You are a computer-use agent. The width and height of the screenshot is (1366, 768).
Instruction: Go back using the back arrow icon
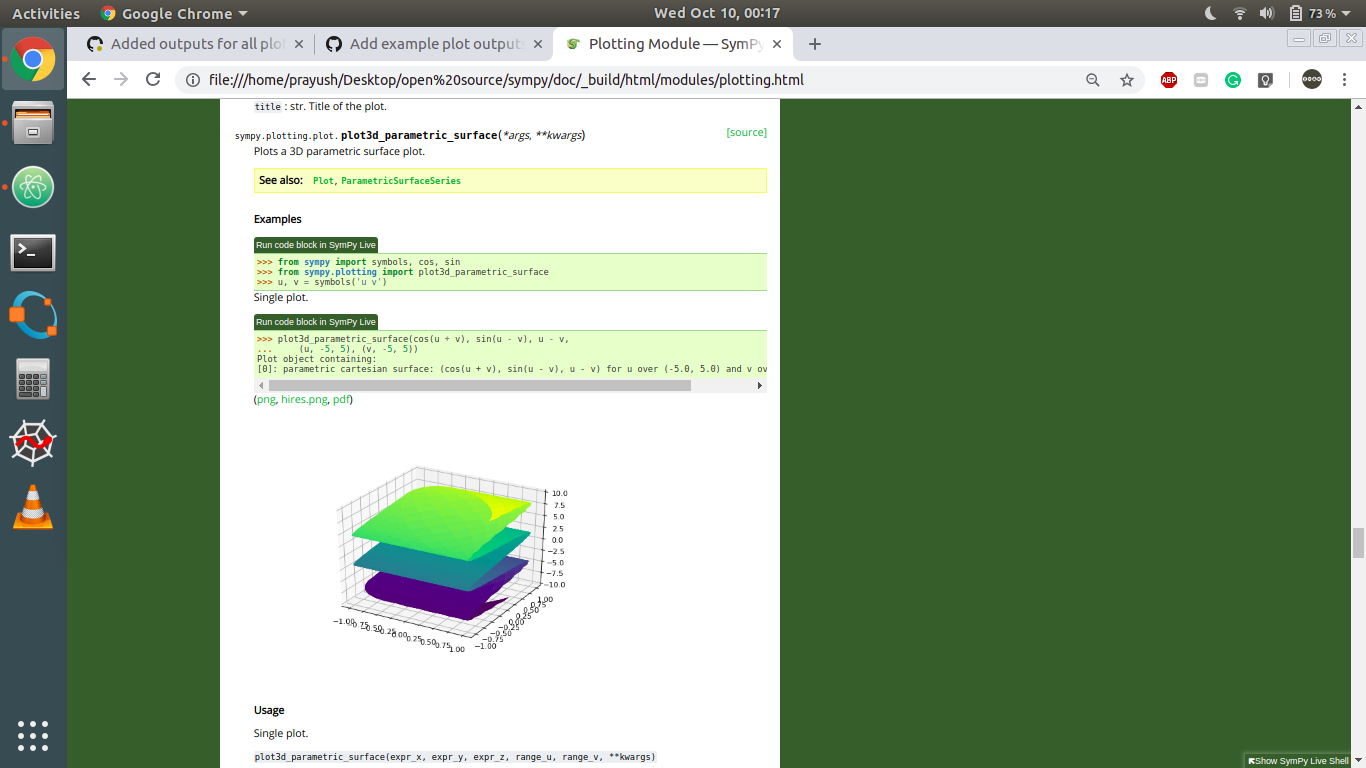pyautogui.click(x=89, y=80)
